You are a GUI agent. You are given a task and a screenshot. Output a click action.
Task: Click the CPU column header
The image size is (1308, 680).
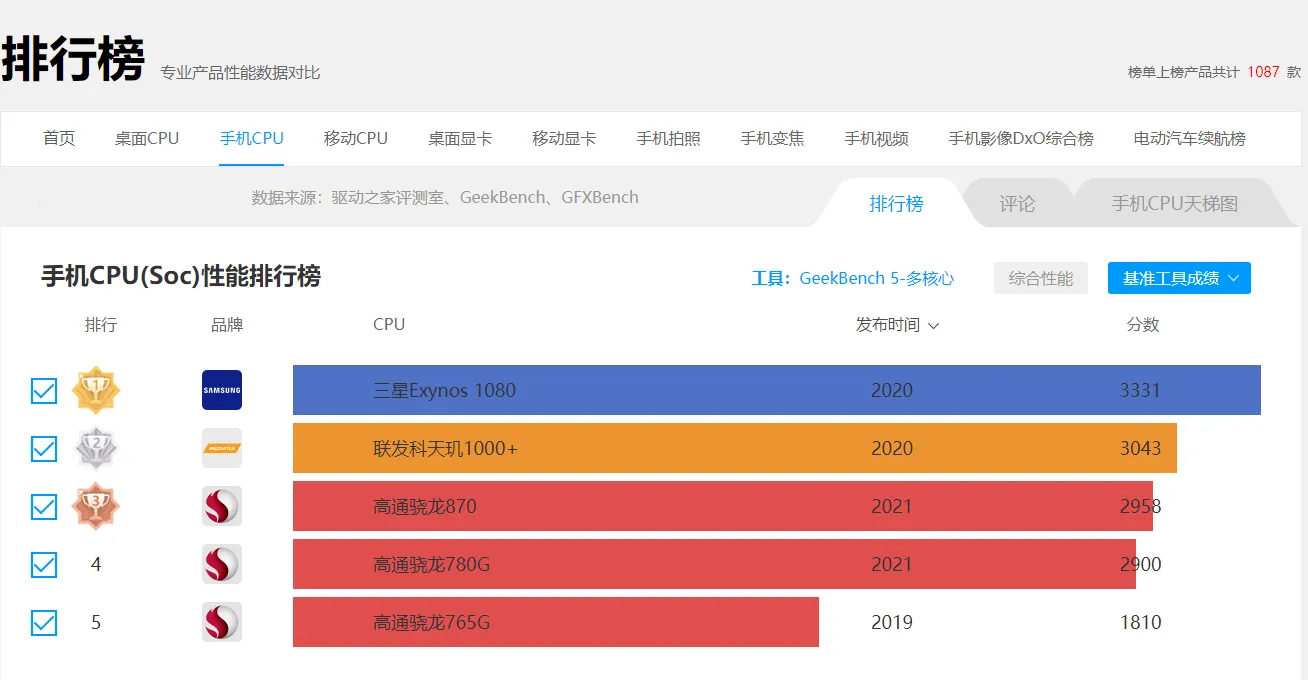point(389,324)
